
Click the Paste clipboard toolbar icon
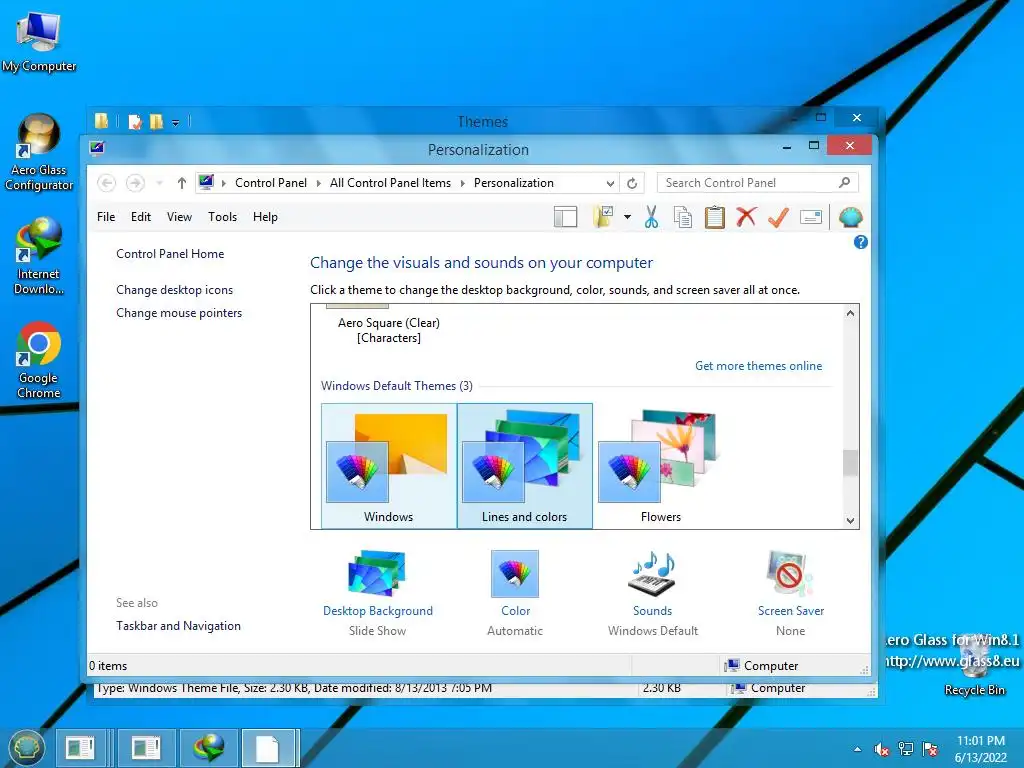pyautogui.click(x=714, y=217)
